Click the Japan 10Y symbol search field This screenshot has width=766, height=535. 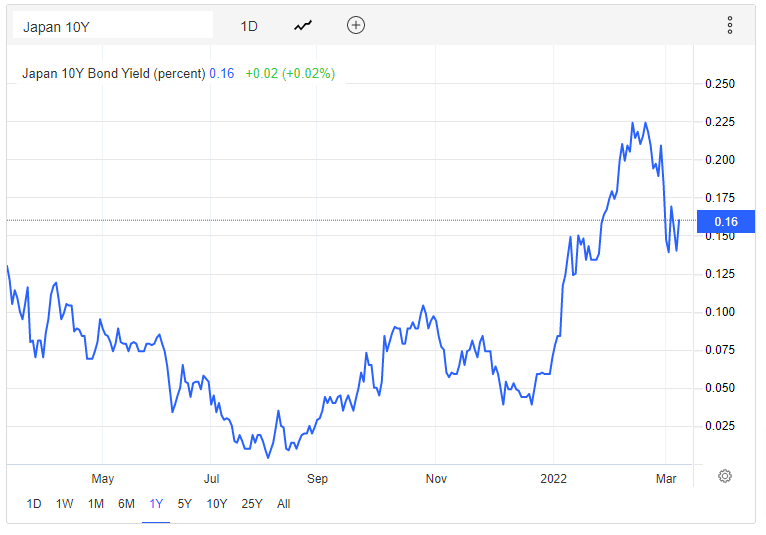(x=112, y=26)
